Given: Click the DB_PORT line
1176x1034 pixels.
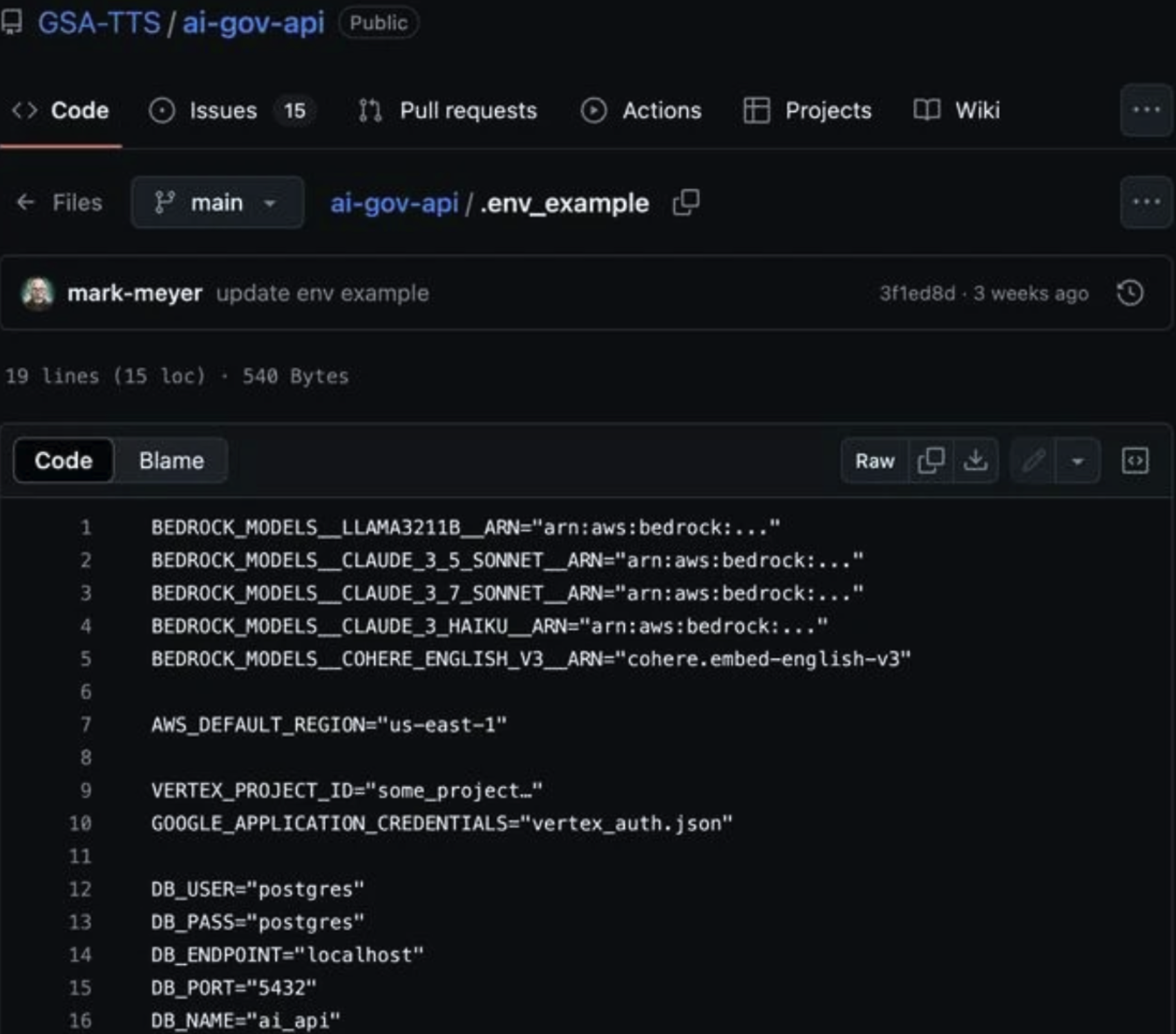Looking at the screenshot, I should [x=234, y=988].
